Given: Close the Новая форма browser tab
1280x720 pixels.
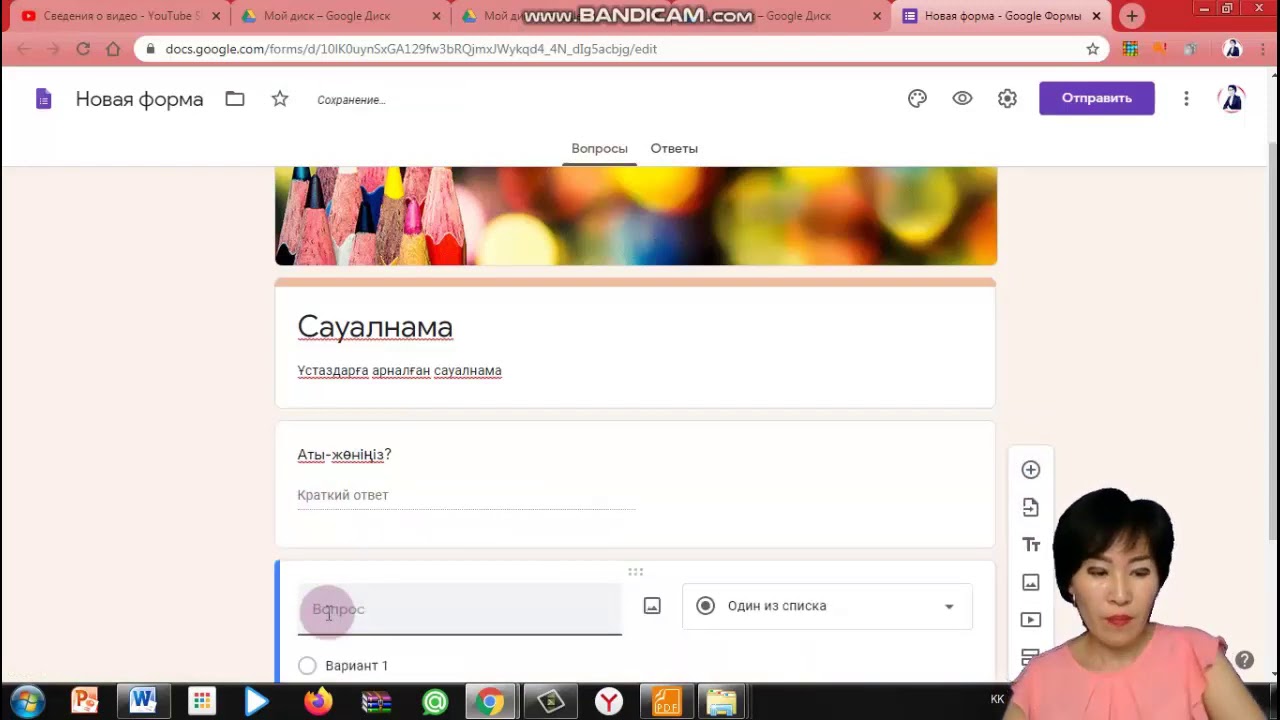Looking at the screenshot, I should [x=1097, y=16].
